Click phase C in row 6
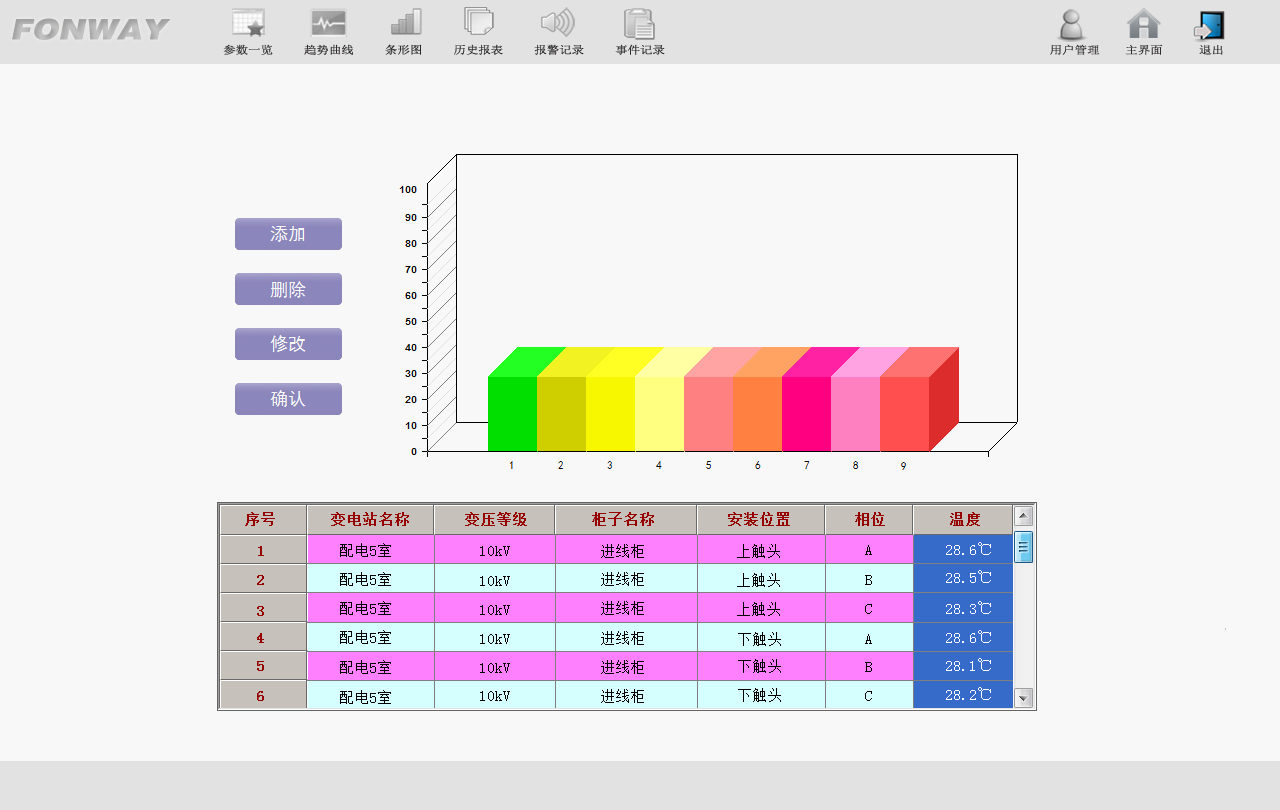The width and height of the screenshot is (1280, 810). pos(868,696)
